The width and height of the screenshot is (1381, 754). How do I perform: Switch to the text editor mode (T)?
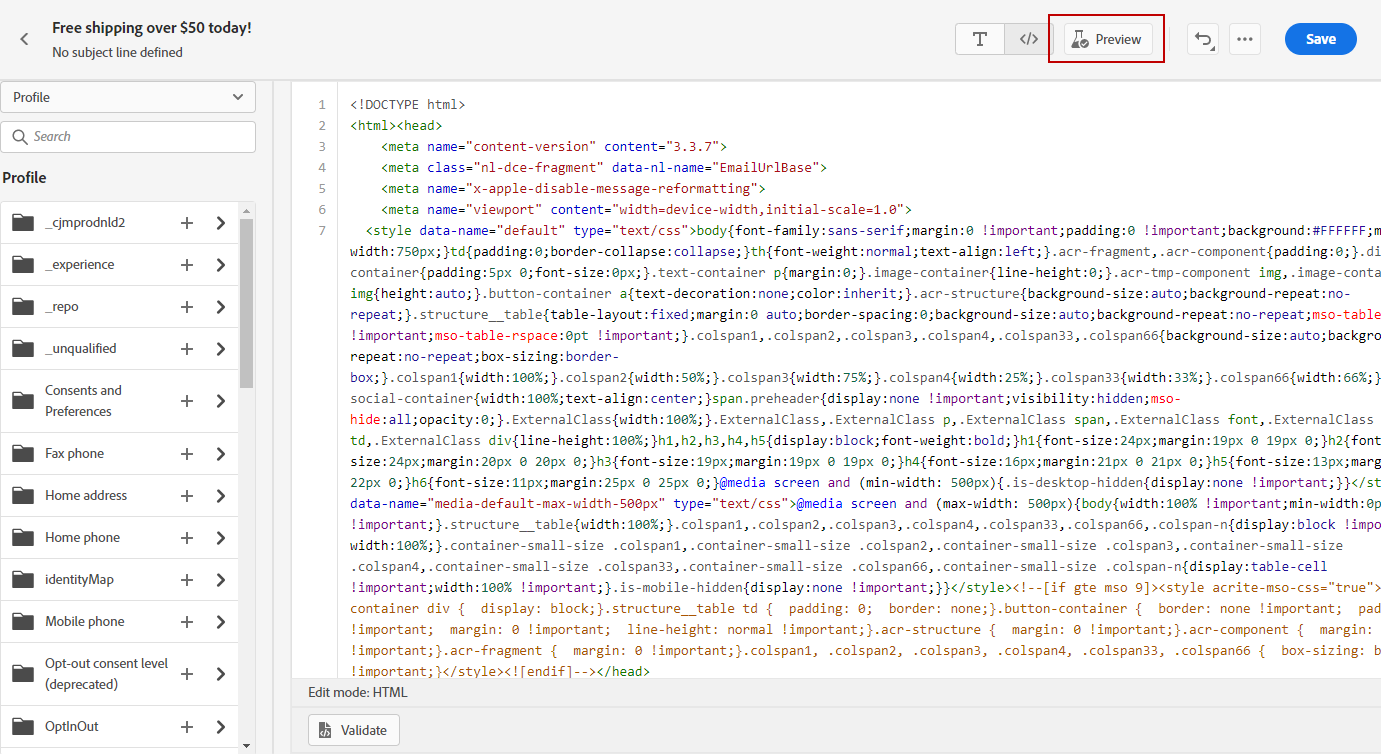[980, 39]
